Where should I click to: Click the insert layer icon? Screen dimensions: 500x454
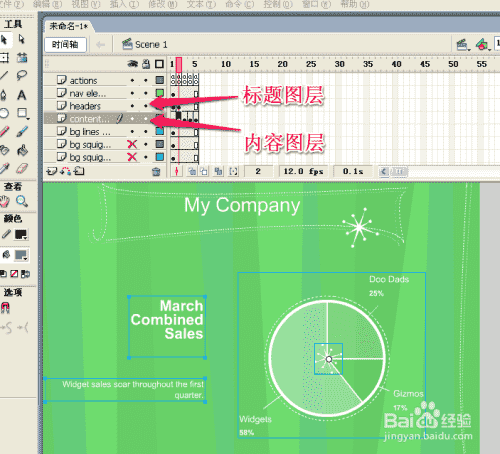[x=52, y=171]
